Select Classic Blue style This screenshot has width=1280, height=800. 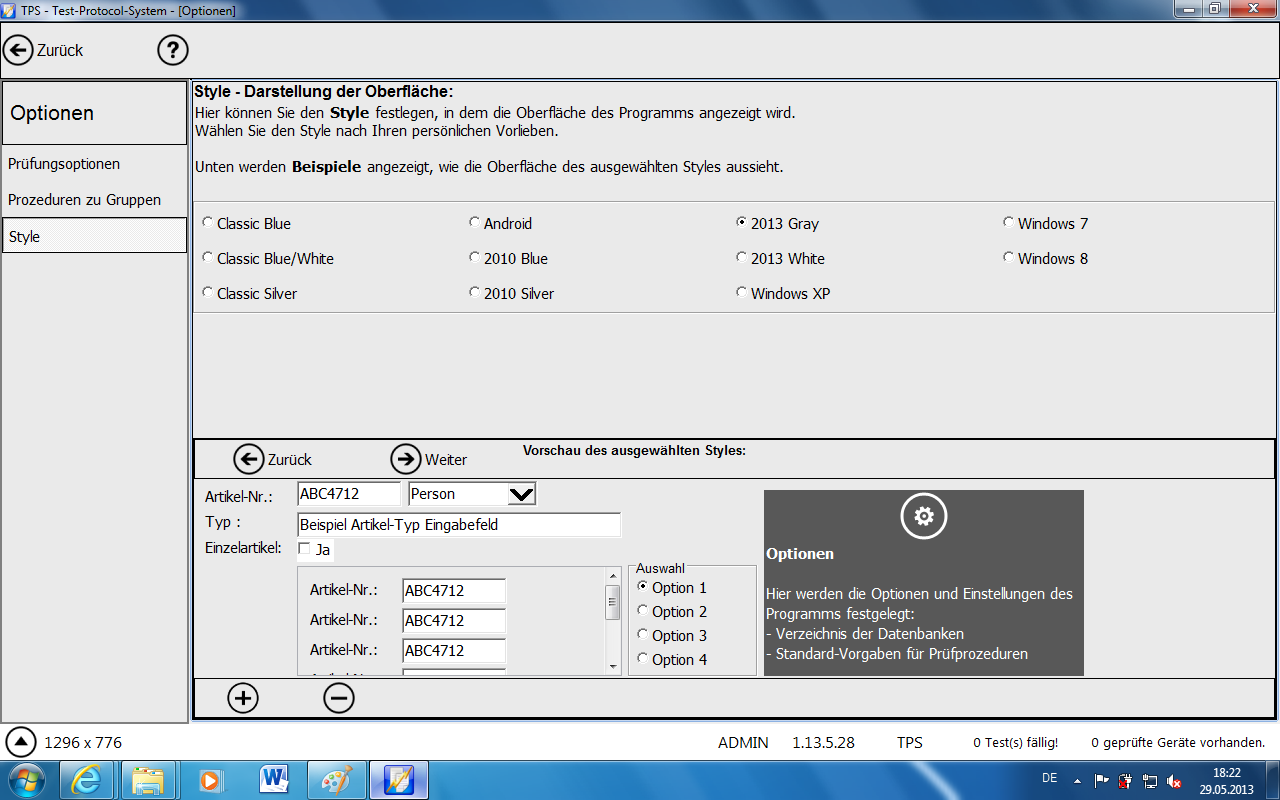pyautogui.click(x=246, y=223)
